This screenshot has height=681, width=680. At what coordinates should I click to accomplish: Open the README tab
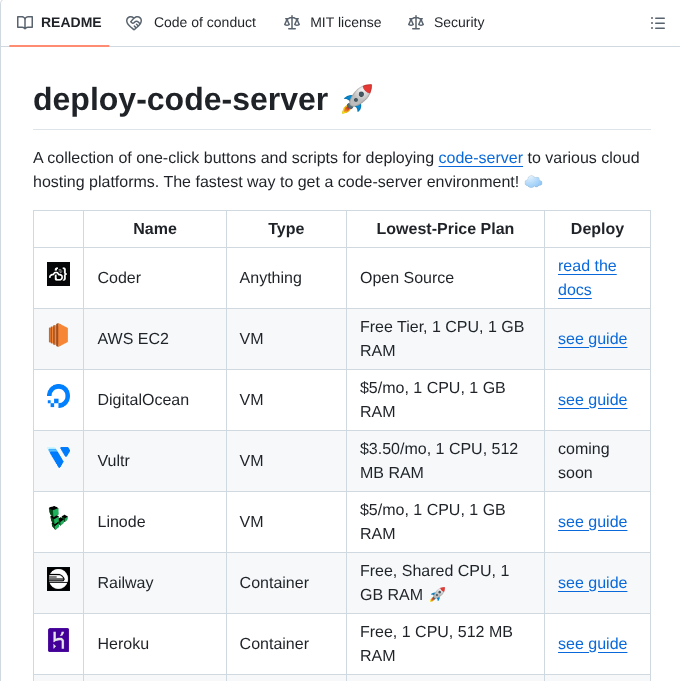59,23
